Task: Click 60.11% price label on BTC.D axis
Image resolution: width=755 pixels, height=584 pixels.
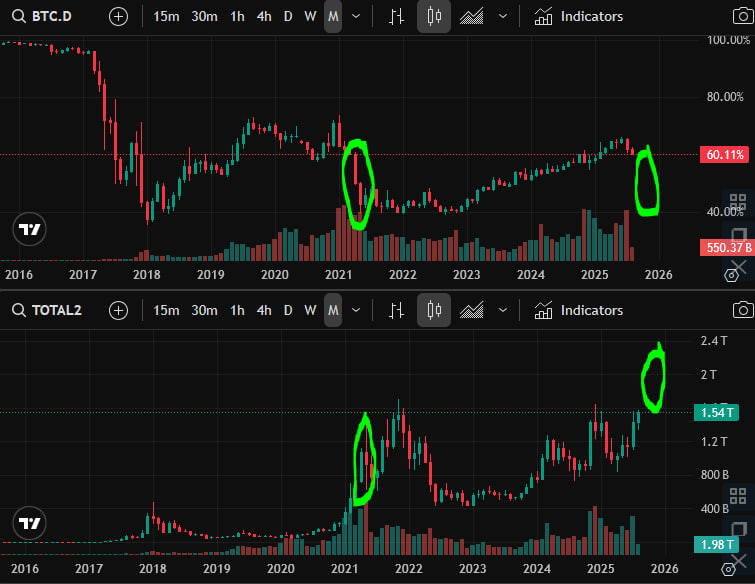Action: pyautogui.click(x=724, y=155)
